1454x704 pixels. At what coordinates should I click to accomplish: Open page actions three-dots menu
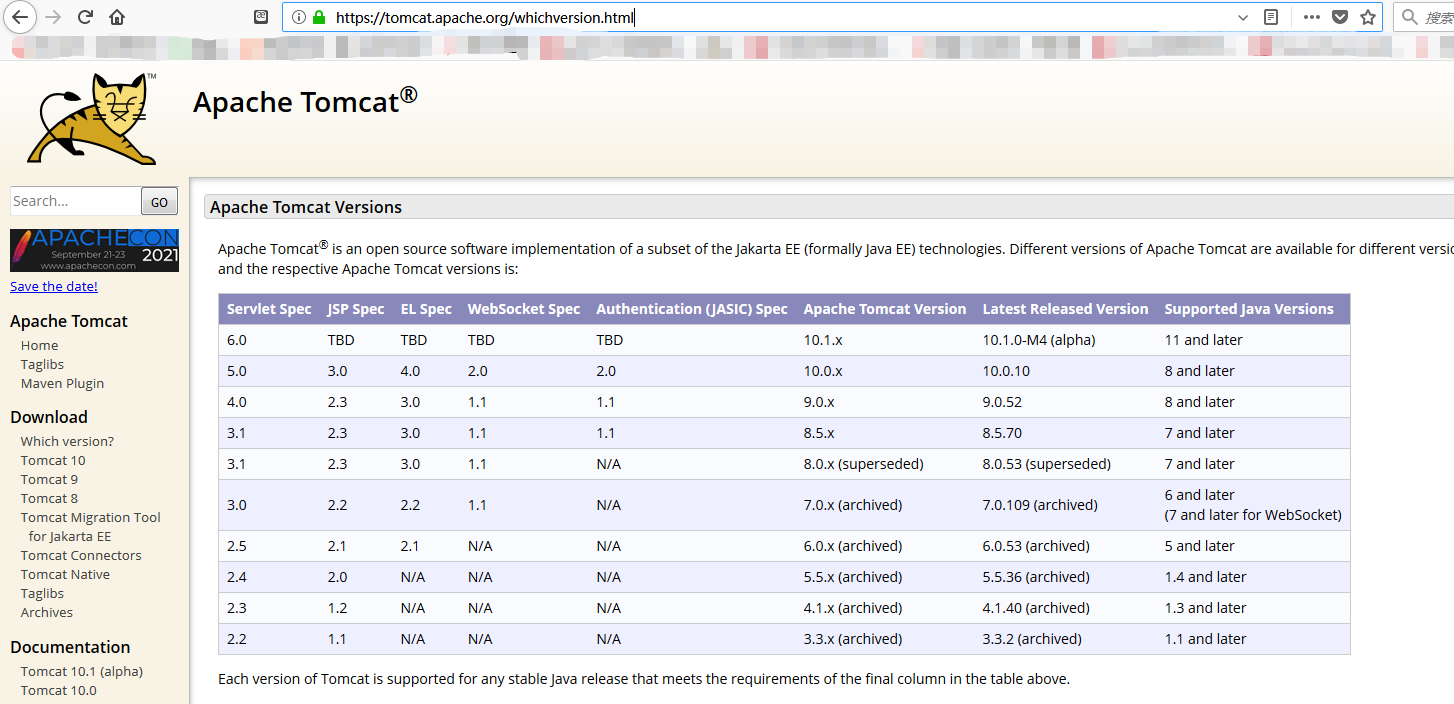click(1312, 17)
